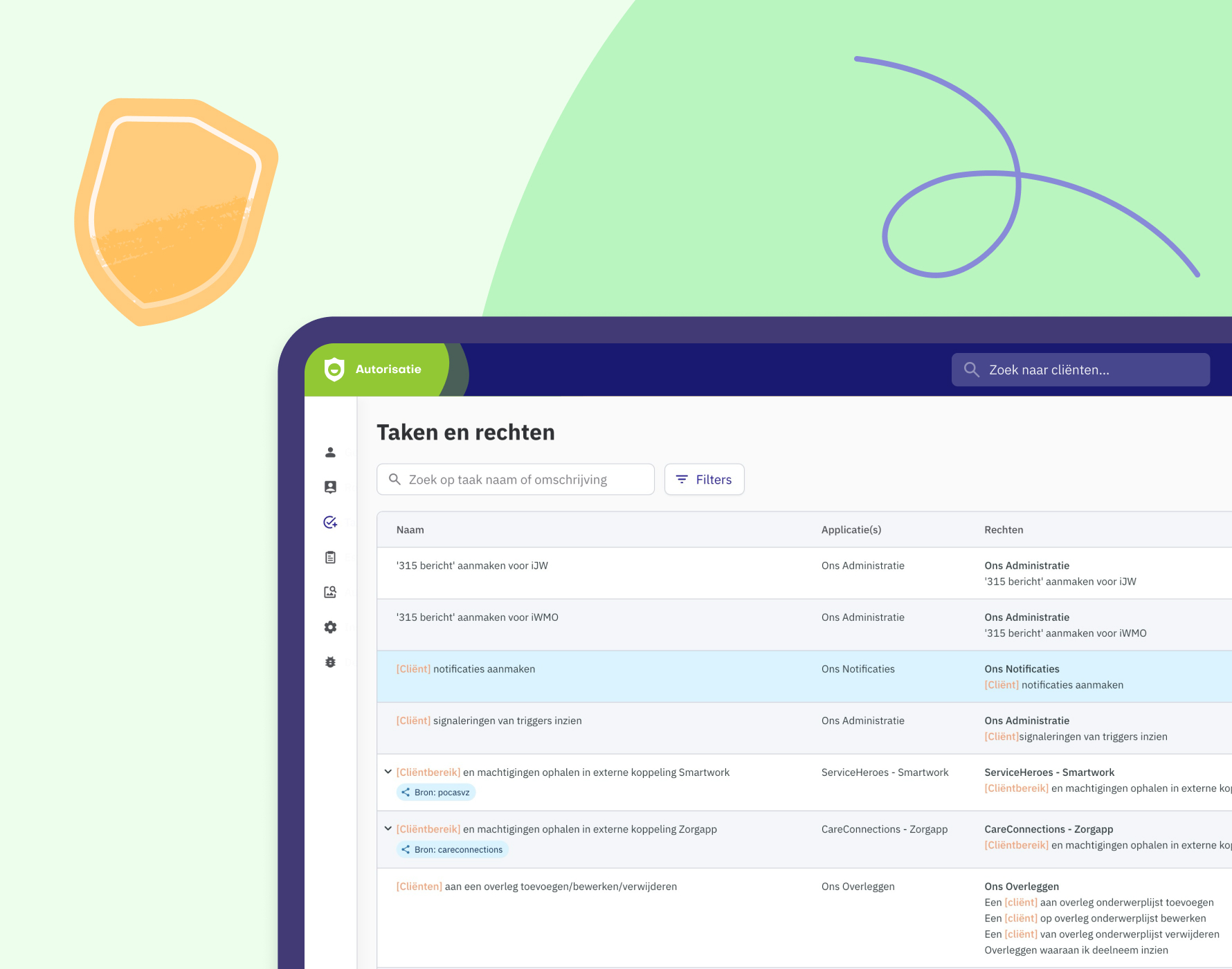
Task: Click the Rechten column header
Action: pos(1003,530)
